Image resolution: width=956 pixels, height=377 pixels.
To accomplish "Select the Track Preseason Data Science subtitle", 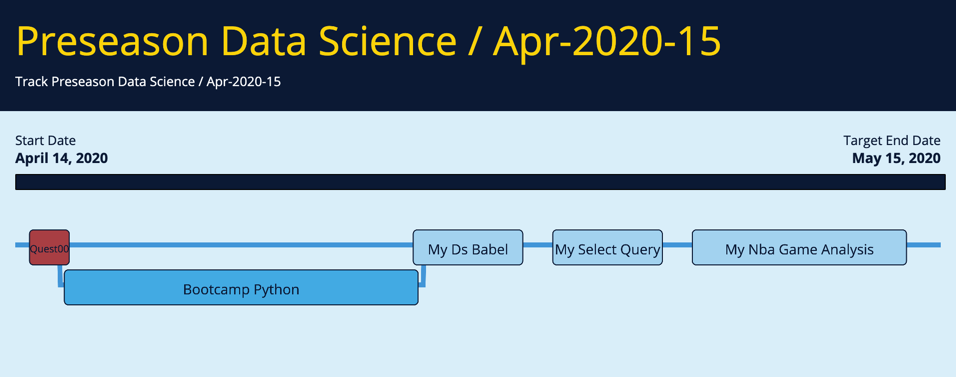I will [148, 81].
